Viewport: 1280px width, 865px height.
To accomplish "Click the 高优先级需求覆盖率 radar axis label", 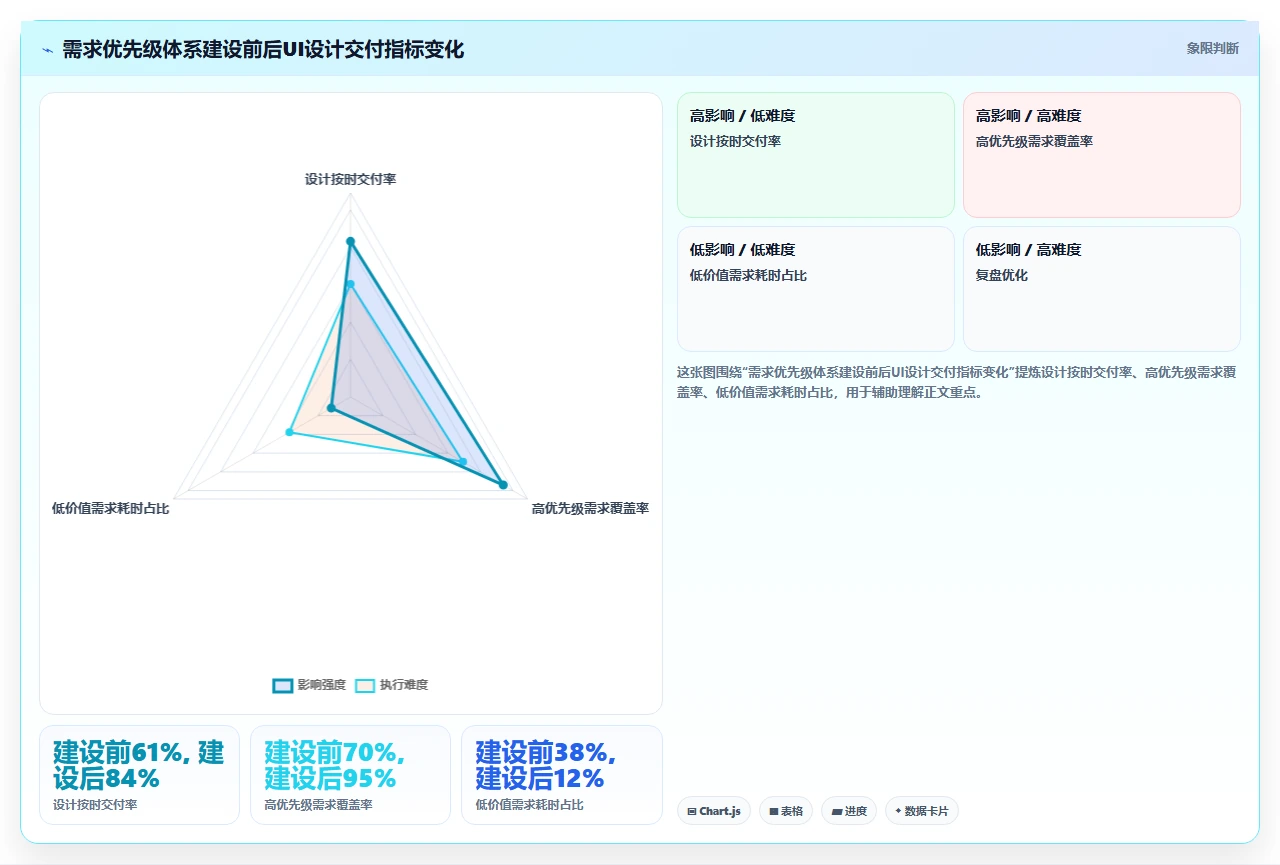I will click(x=590, y=508).
